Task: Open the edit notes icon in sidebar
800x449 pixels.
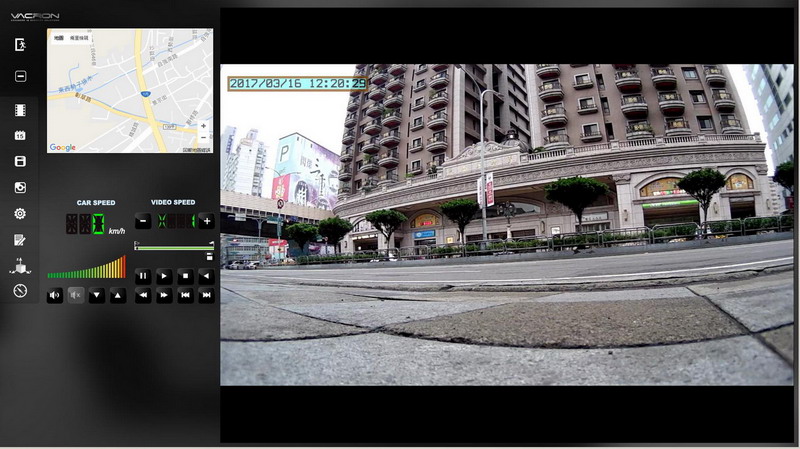Action: [20, 240]
